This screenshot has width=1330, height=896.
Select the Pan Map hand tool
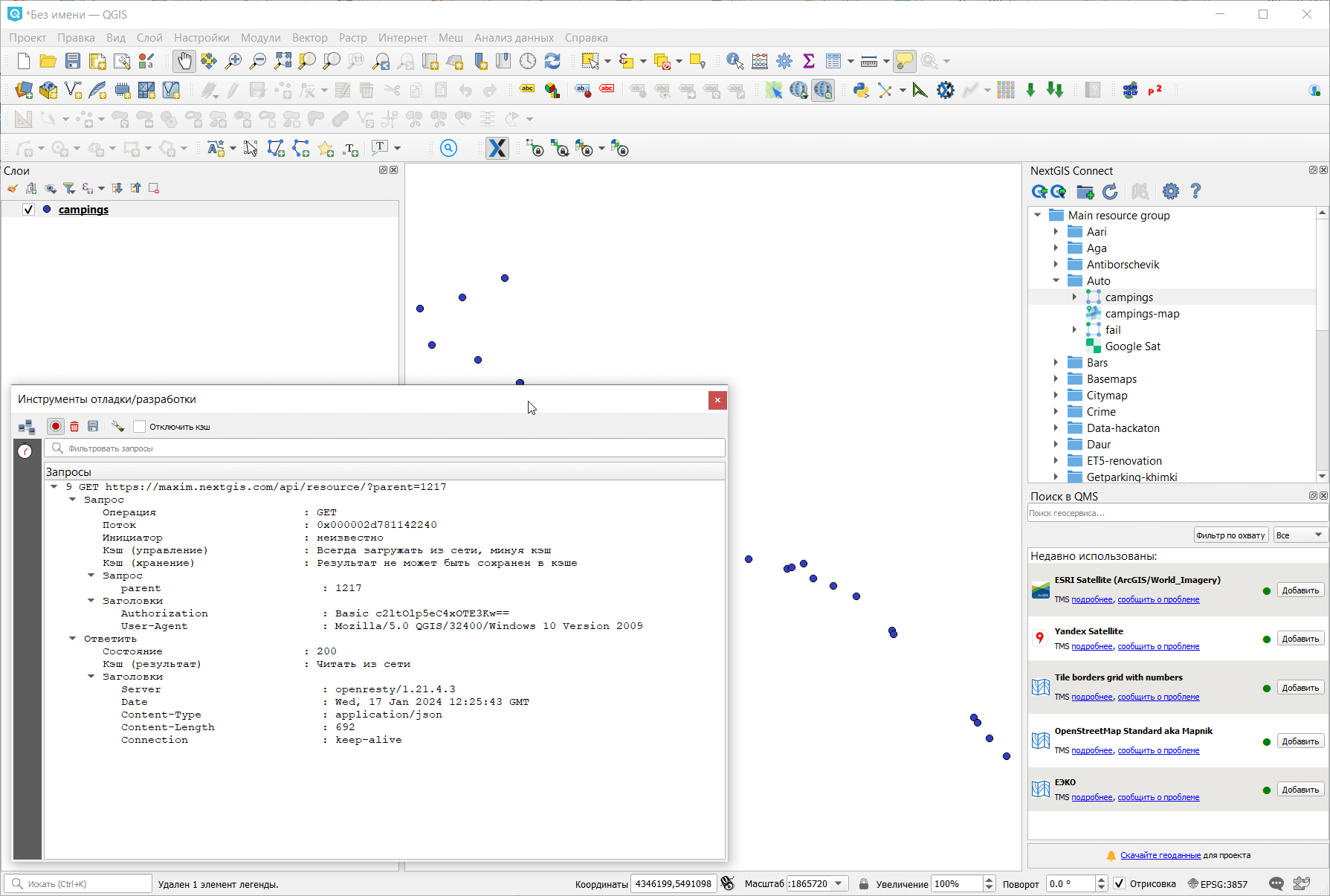point(184,61)
